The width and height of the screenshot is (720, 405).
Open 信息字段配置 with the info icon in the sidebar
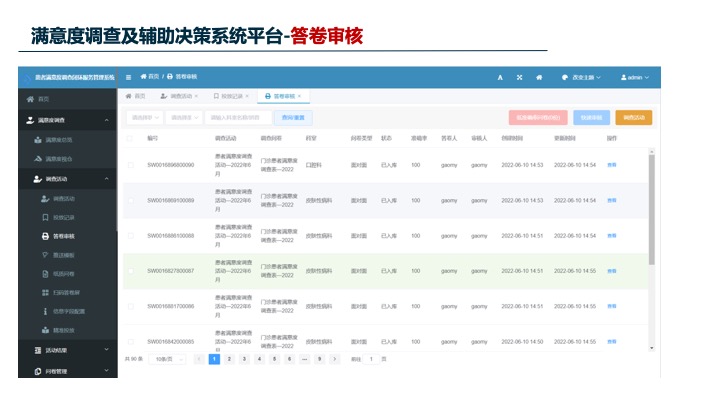point(68,312)
